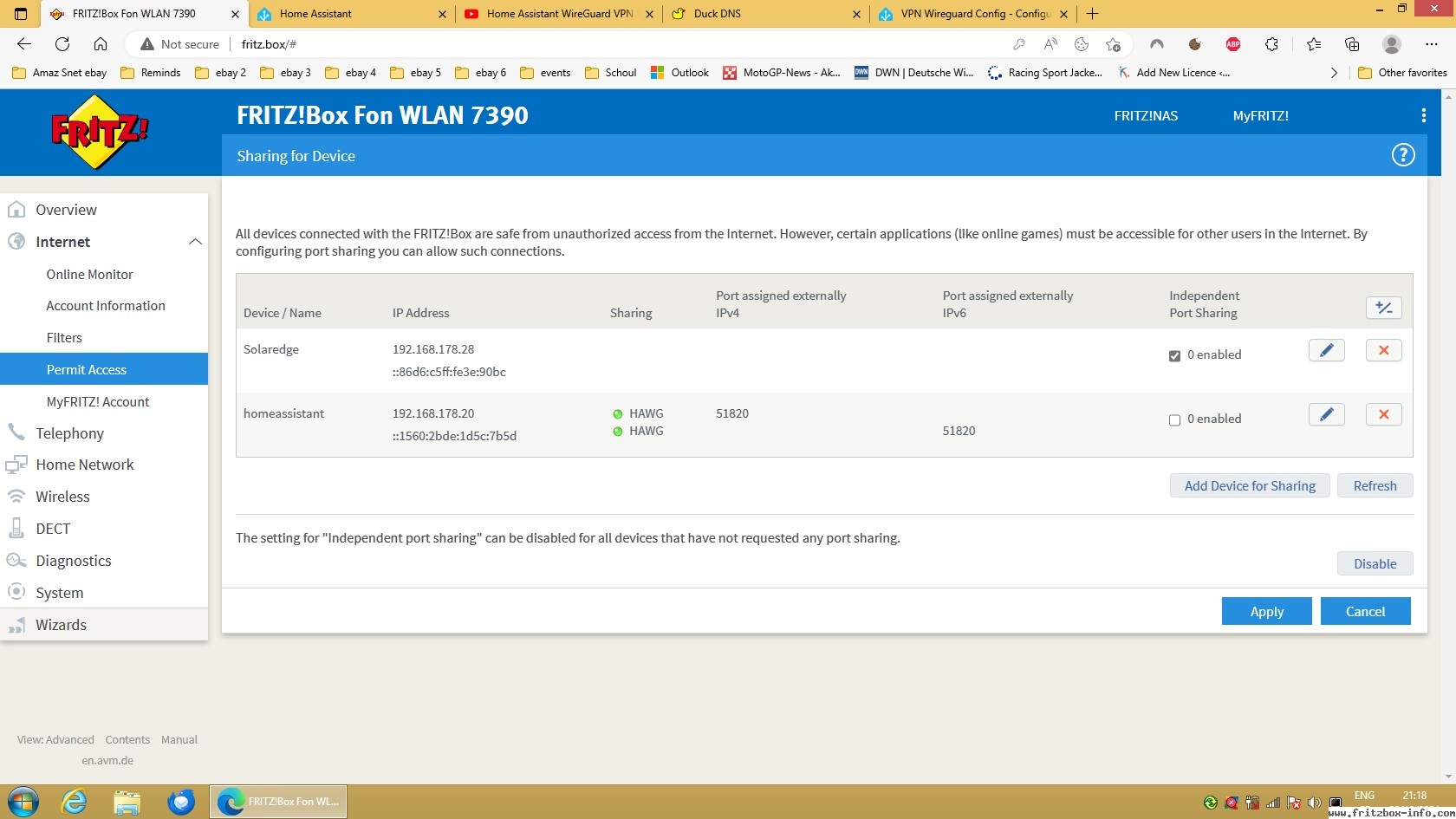Open the browser profile avatar
1456x819 pixels.
[x=1392, y=44]
